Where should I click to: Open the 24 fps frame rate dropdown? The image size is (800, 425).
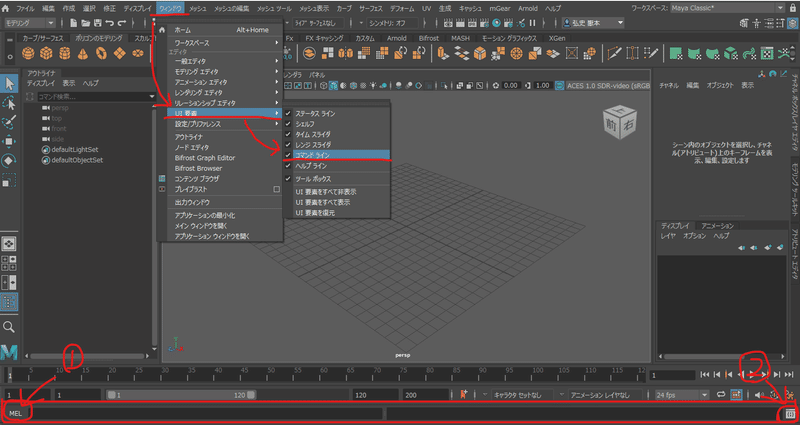682,395
